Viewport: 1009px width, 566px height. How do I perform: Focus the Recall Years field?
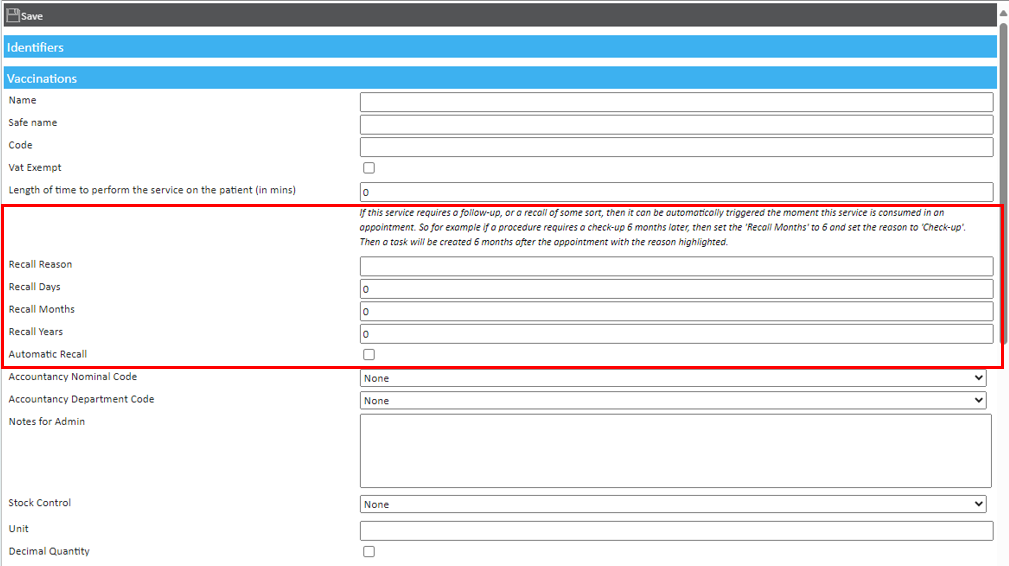[676, 334]
